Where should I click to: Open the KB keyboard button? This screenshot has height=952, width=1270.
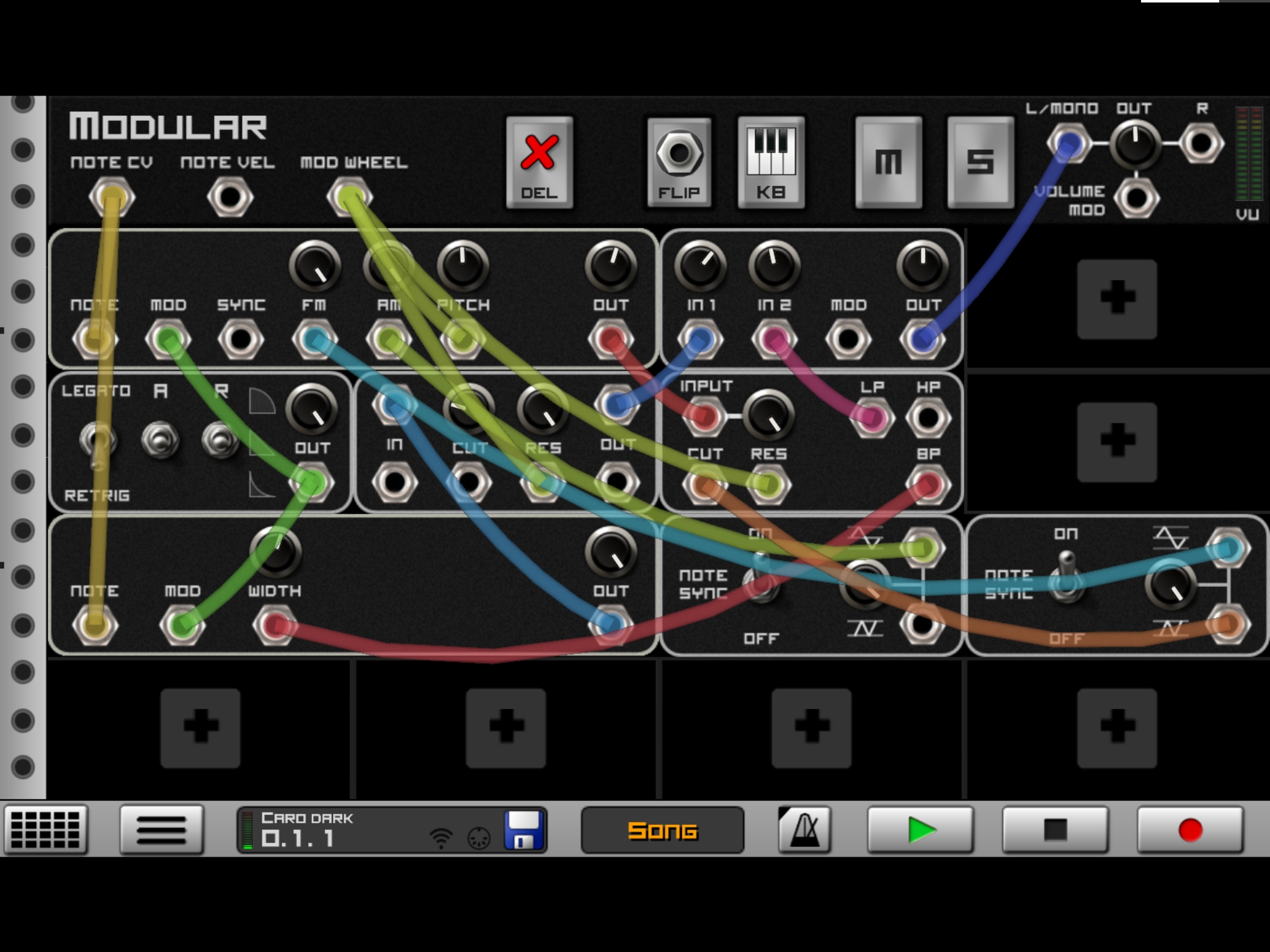[771, 162]
